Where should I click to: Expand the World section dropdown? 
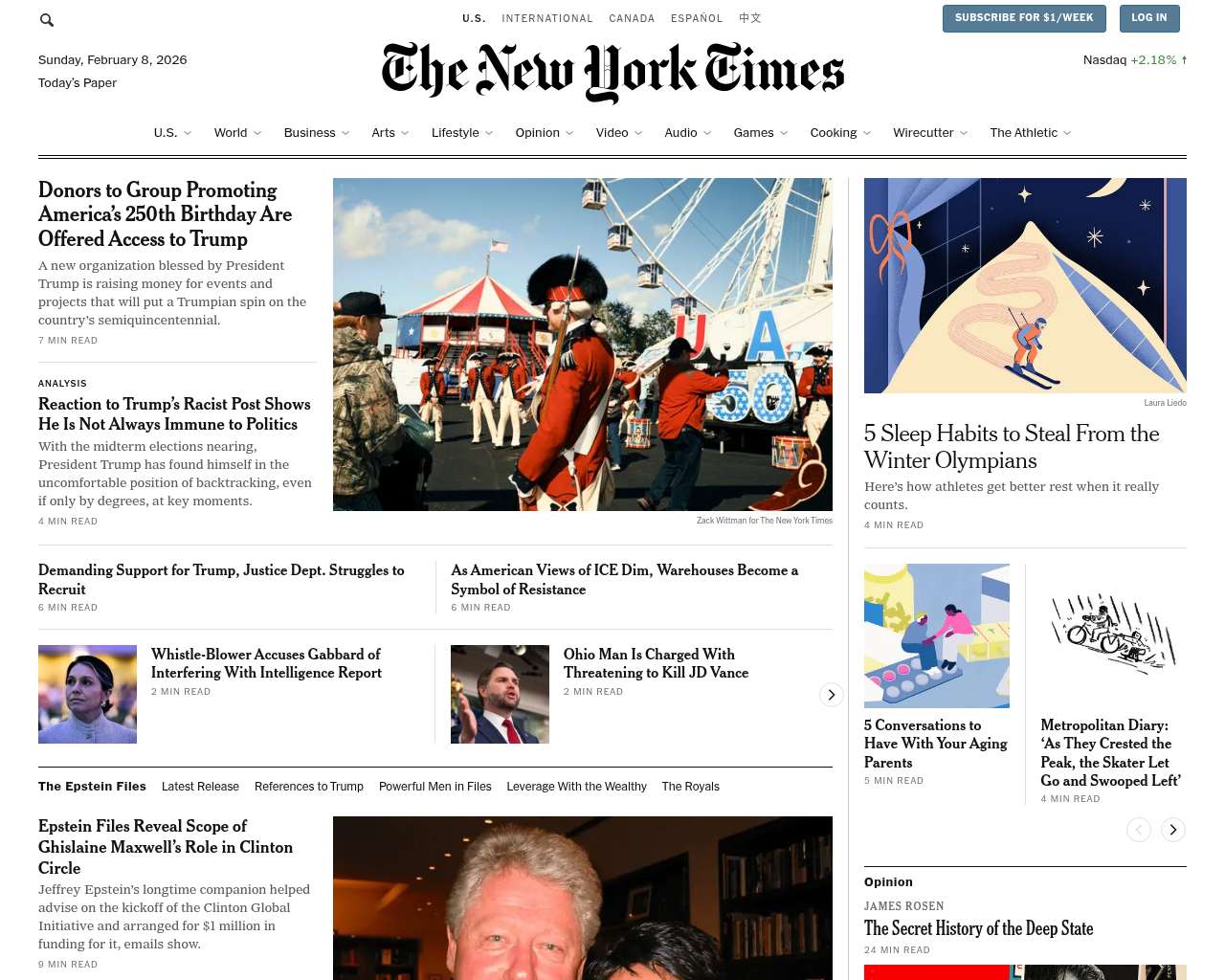[x=237, y=133]
